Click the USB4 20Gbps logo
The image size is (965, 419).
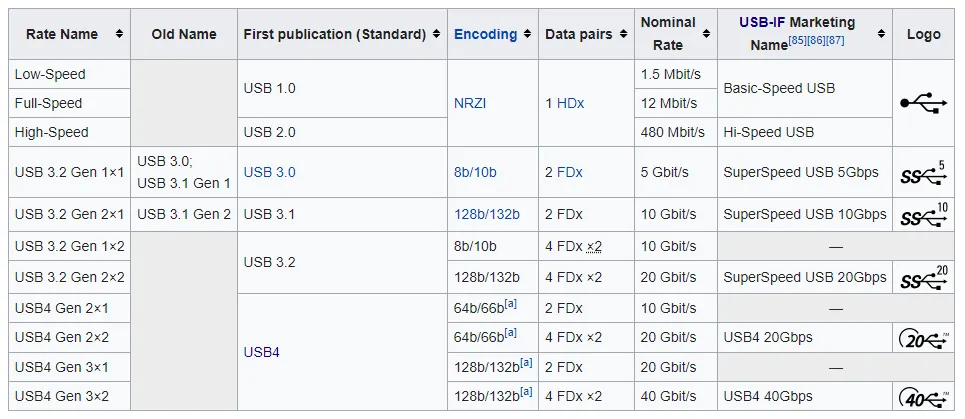[x=923, y=339]
